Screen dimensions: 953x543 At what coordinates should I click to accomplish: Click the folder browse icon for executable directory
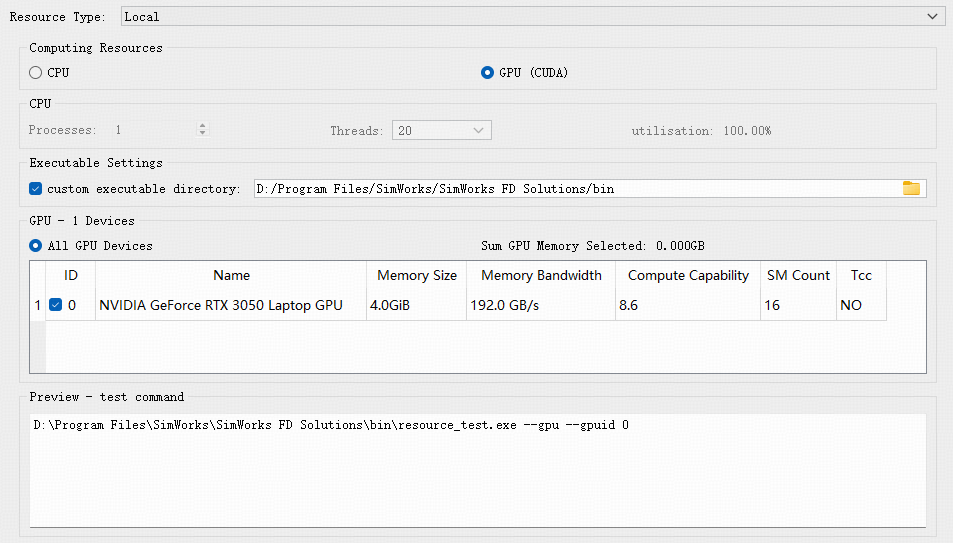[x=911, y=189]
